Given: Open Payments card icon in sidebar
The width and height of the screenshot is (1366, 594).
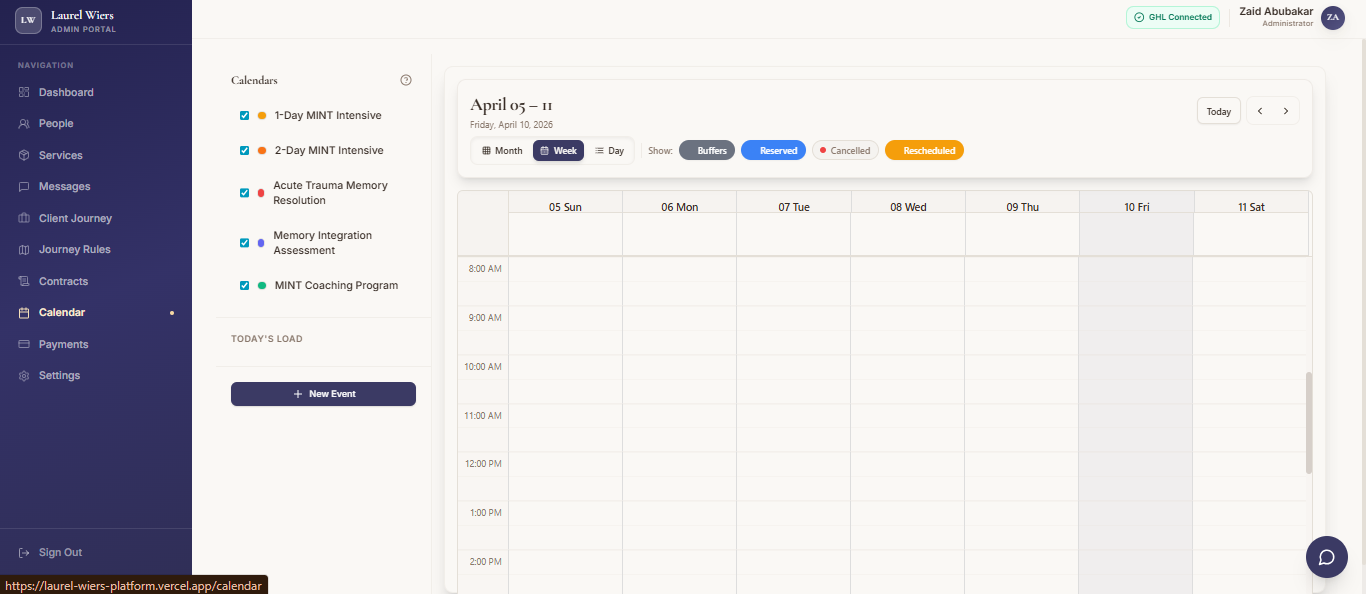Looking at the screenshot, I should point(24,344).
